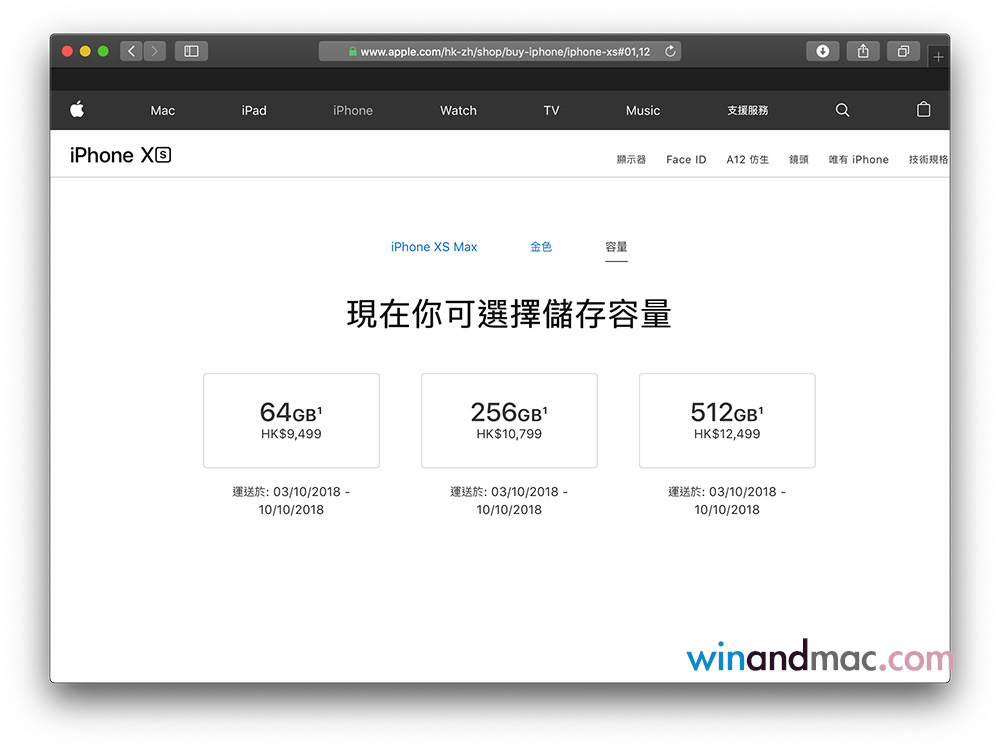Show all tabs overview icon
This screenshot has height=749, width=1000.
(902, 51)
